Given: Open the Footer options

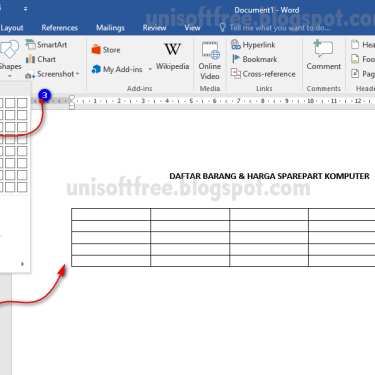Looking at the screenshot, I should 363,59.
